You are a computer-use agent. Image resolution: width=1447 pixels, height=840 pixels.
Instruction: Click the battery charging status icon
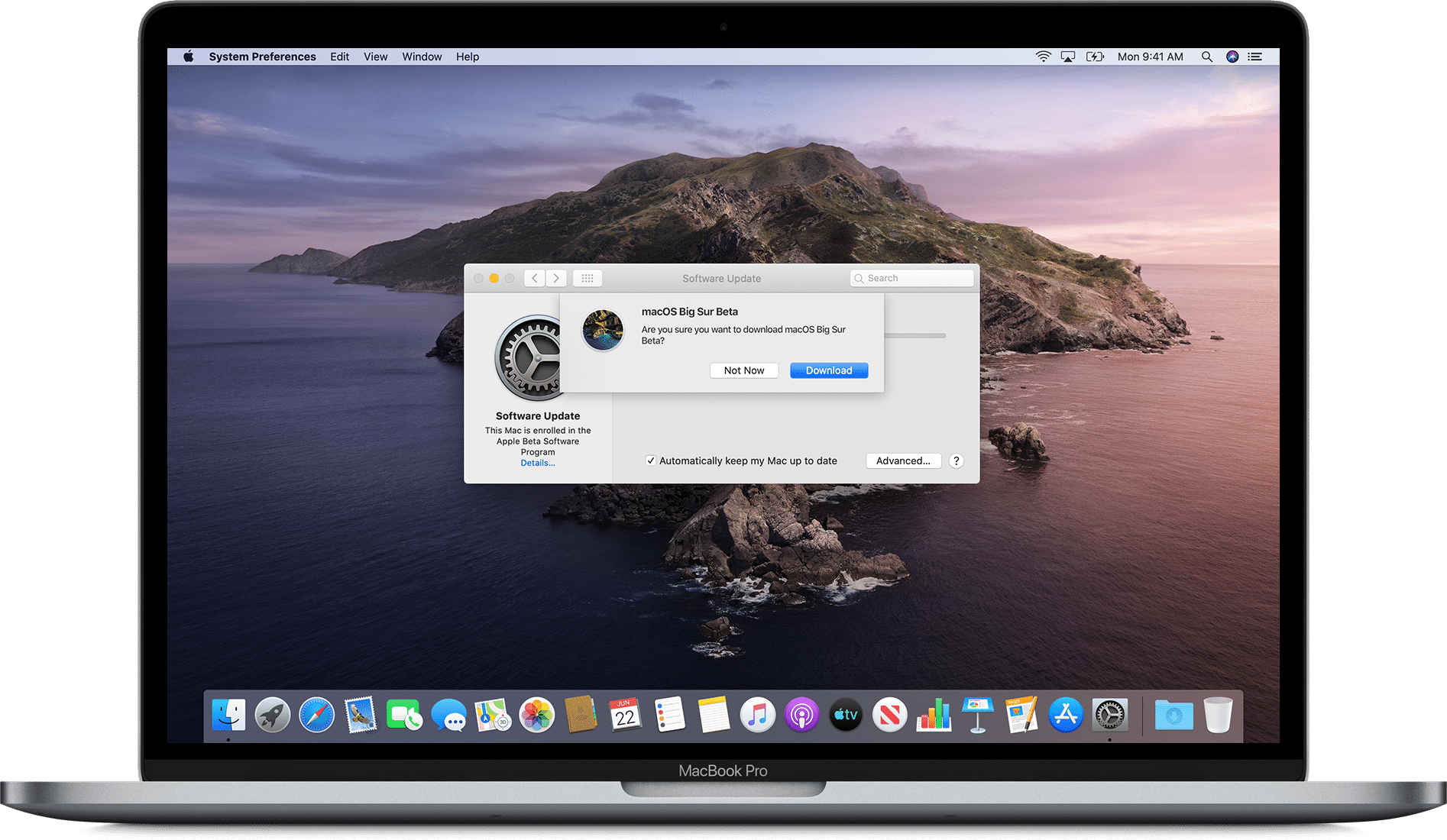pos(1095,57)
